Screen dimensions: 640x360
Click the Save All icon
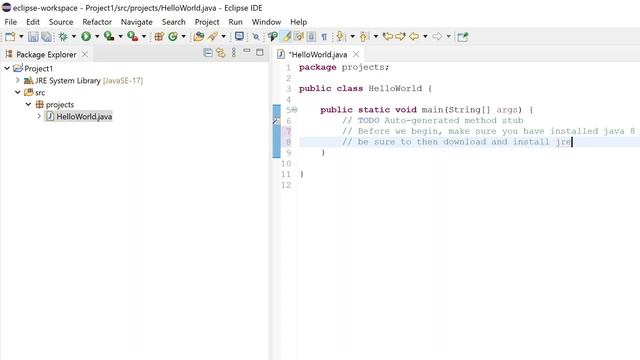point(47,37)
